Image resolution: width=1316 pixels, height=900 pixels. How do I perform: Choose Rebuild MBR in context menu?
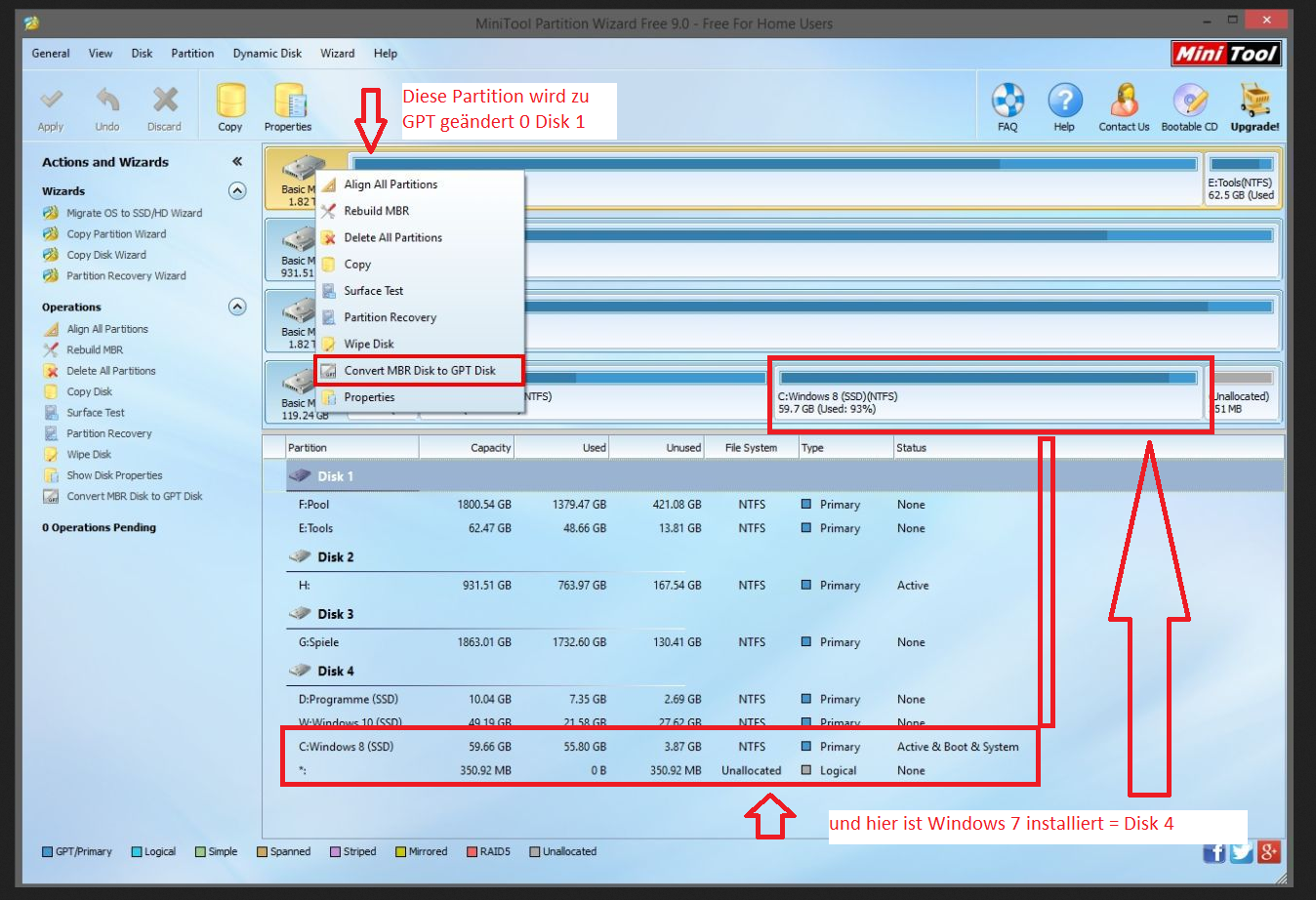[x=420, y=211]
